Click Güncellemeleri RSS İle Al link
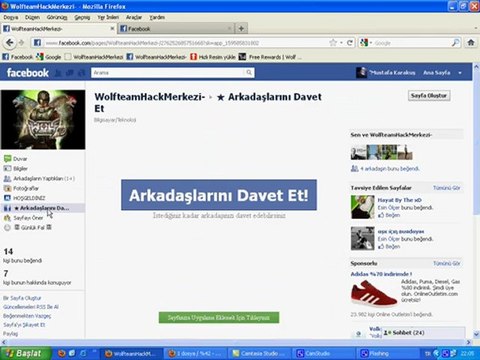Viewport: 480px width, 360px height. pyautogui.click(x=31, y=307)
